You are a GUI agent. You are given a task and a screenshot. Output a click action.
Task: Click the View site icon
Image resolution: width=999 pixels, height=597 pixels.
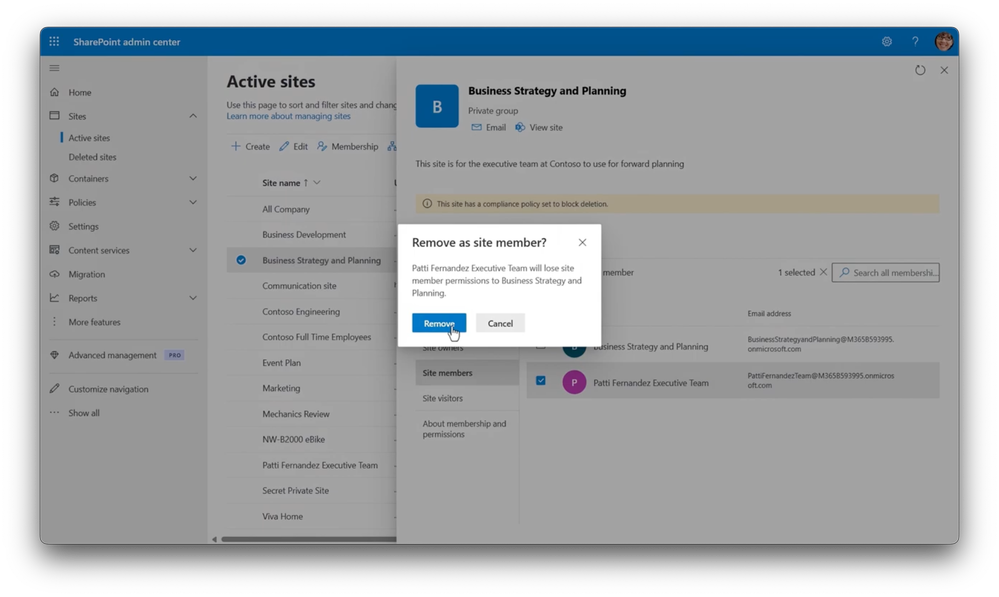click(x=520, y=127)
